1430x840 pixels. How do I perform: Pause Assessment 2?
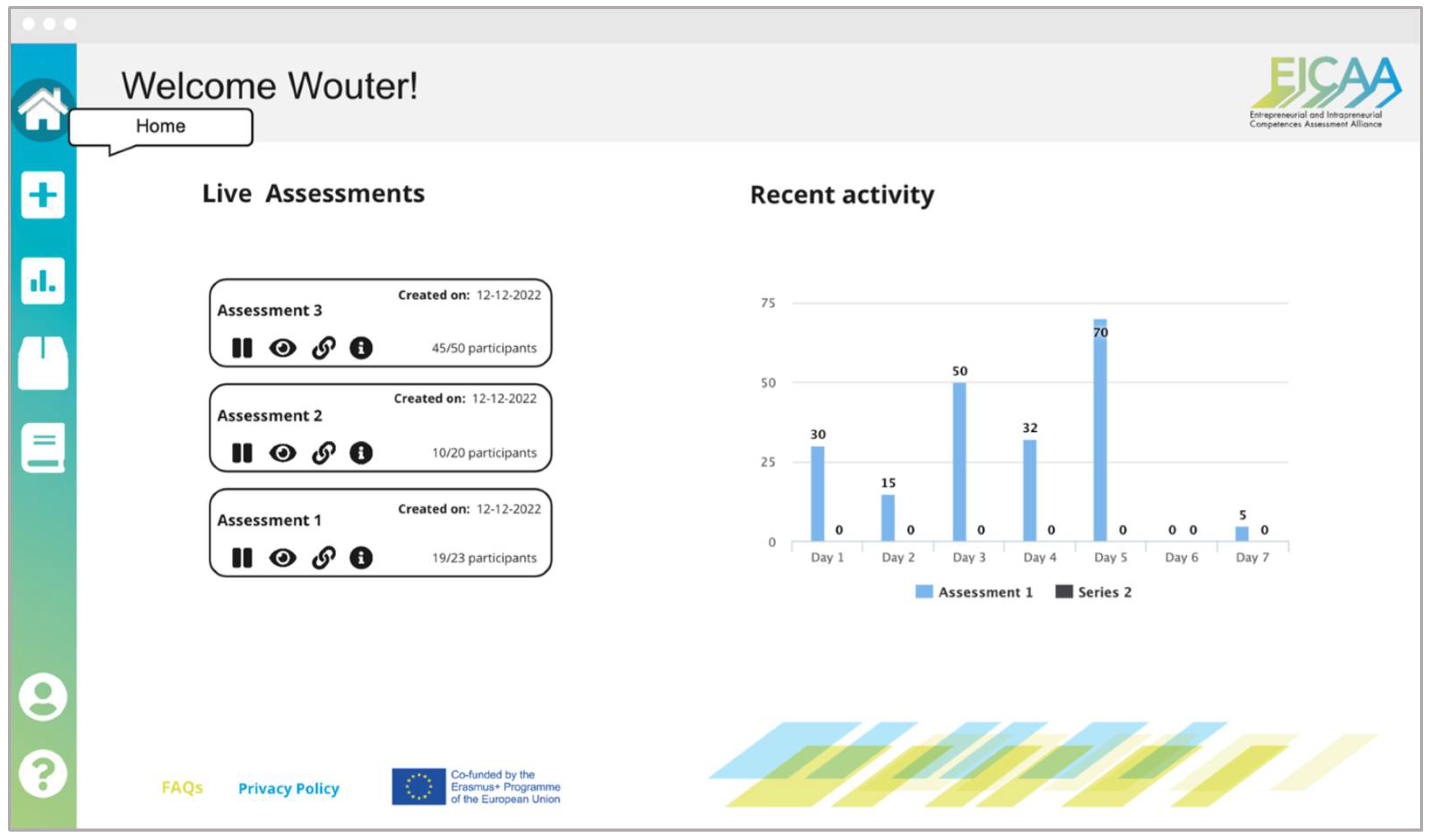[x=242, y=453]
